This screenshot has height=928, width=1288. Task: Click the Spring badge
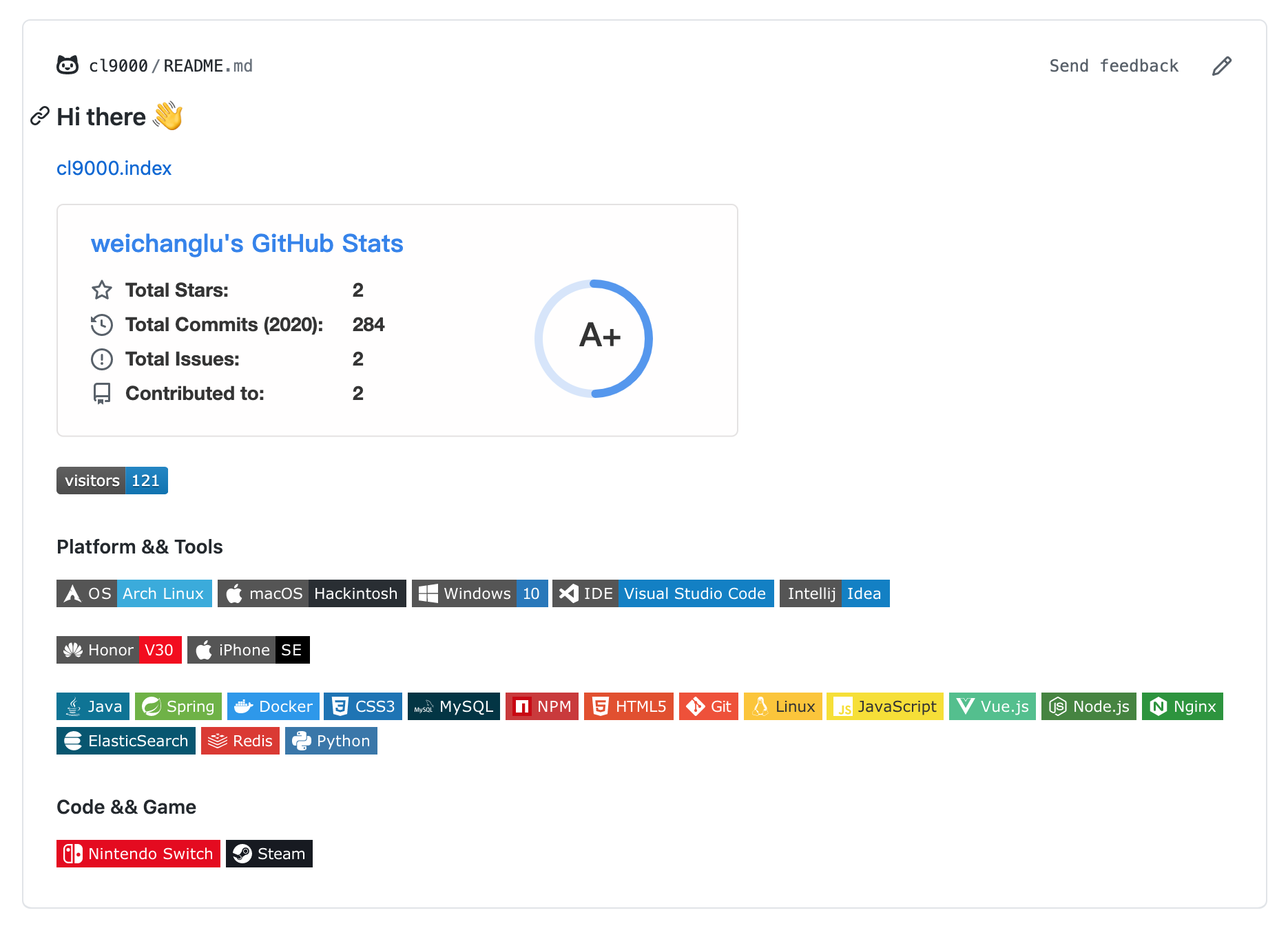pyautogui.click(x=178, y=706)
